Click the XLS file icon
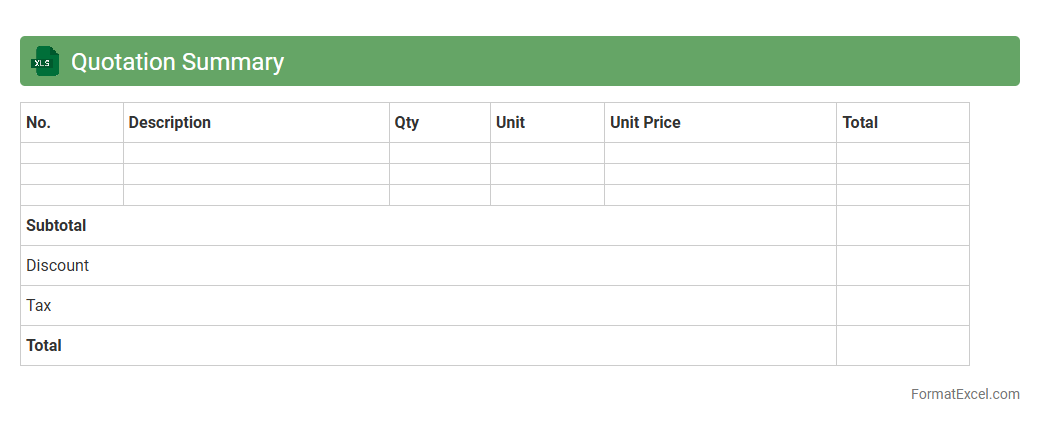This screenshot has height=423, width=1040. pos(45,61)
